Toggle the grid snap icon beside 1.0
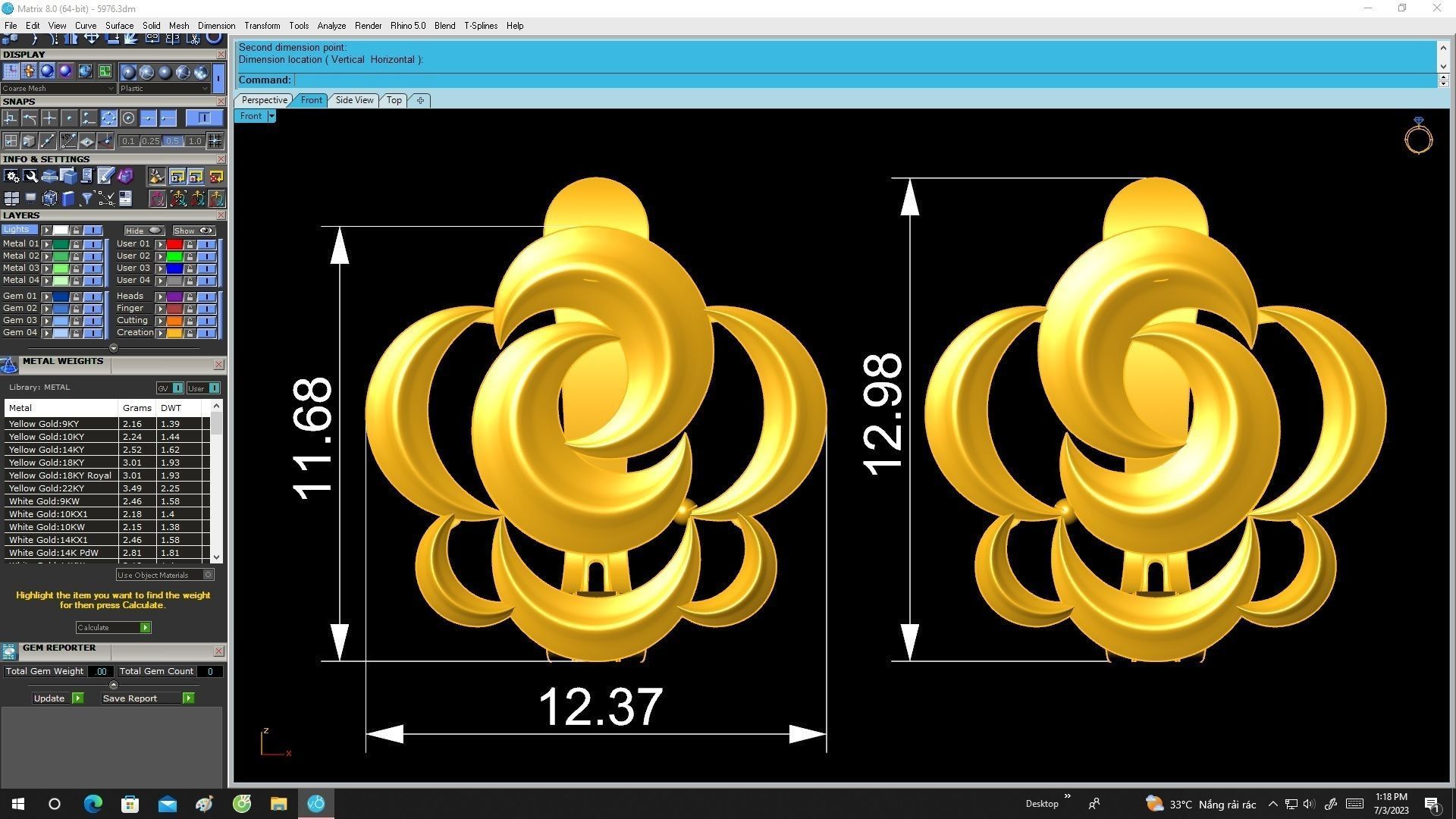1456x819 pixels. [215, 141]
